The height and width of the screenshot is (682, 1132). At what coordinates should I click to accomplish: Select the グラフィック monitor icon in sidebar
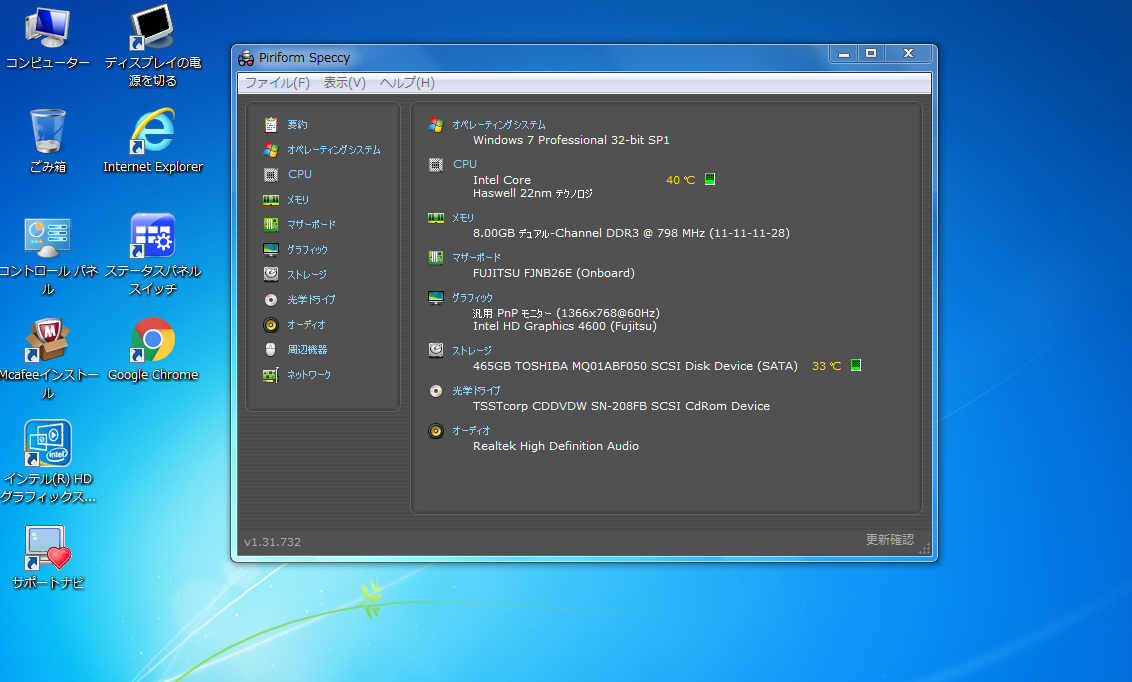click(271, 250)
